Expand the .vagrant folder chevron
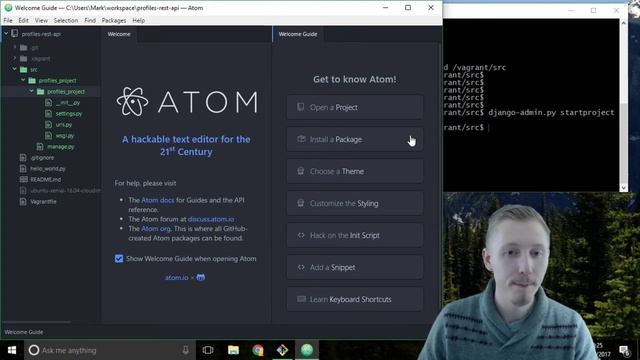The height and width of the screenshot is (360, 640). tap(15, 58)
